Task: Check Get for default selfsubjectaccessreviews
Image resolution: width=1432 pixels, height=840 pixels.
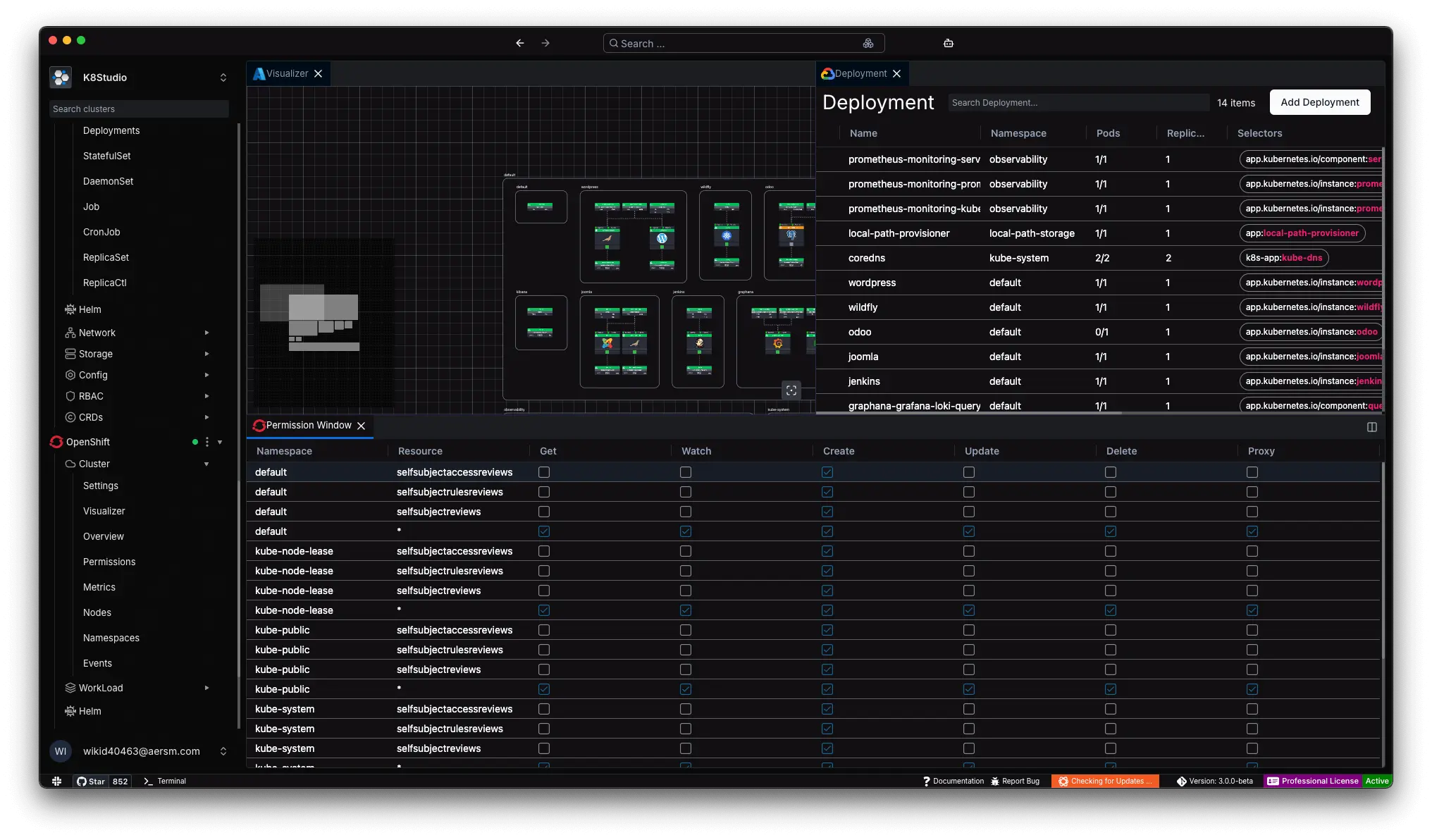Action: point(544,472)
